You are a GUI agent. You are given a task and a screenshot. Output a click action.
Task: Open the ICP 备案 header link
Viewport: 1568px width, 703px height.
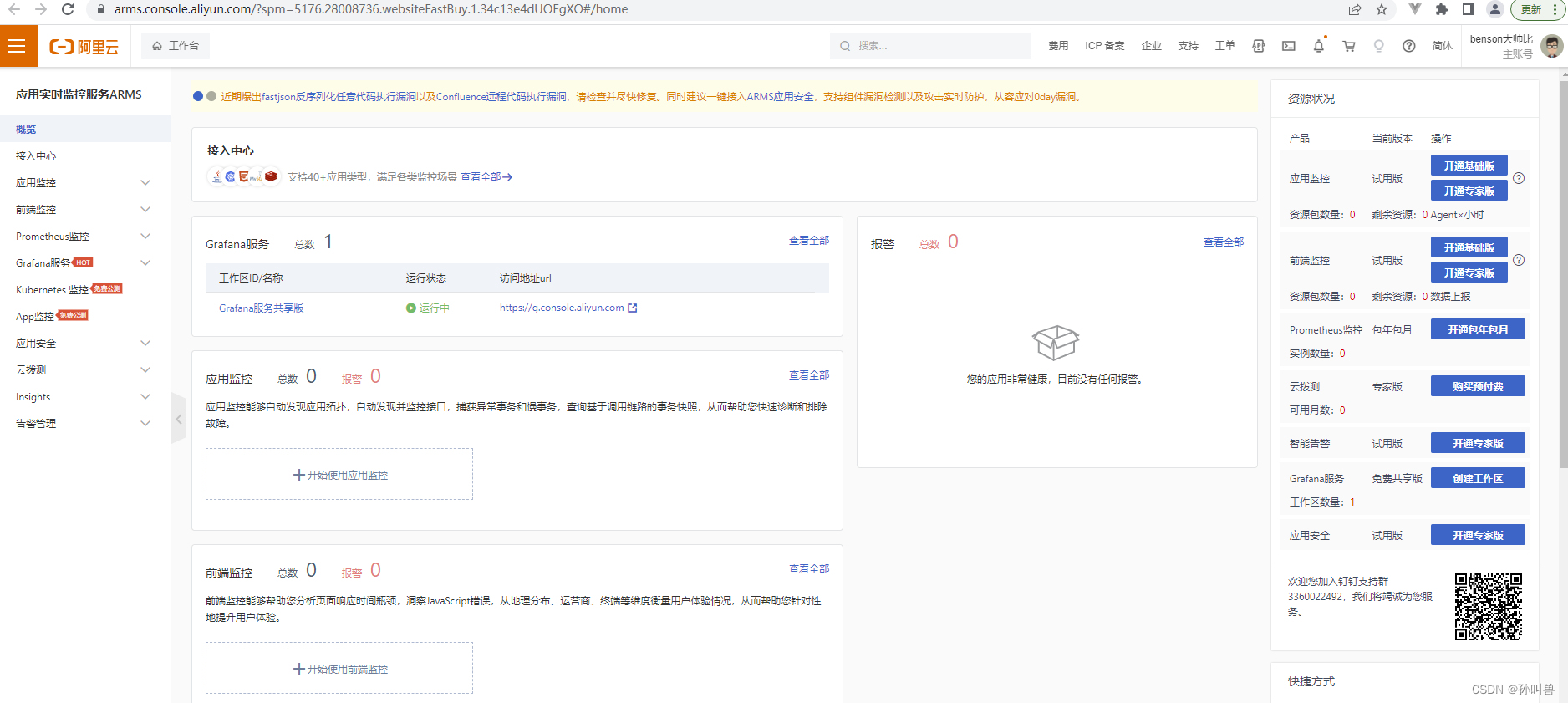point(1104,46)
